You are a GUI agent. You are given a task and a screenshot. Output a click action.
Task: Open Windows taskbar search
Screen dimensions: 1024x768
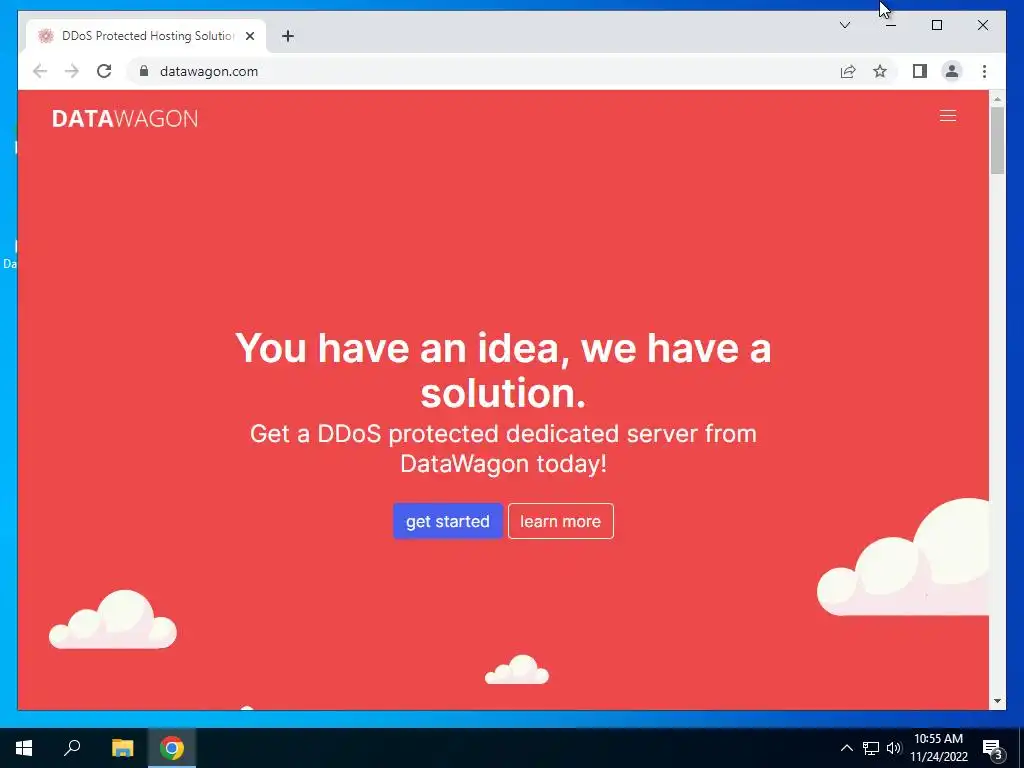coord(72,748)
